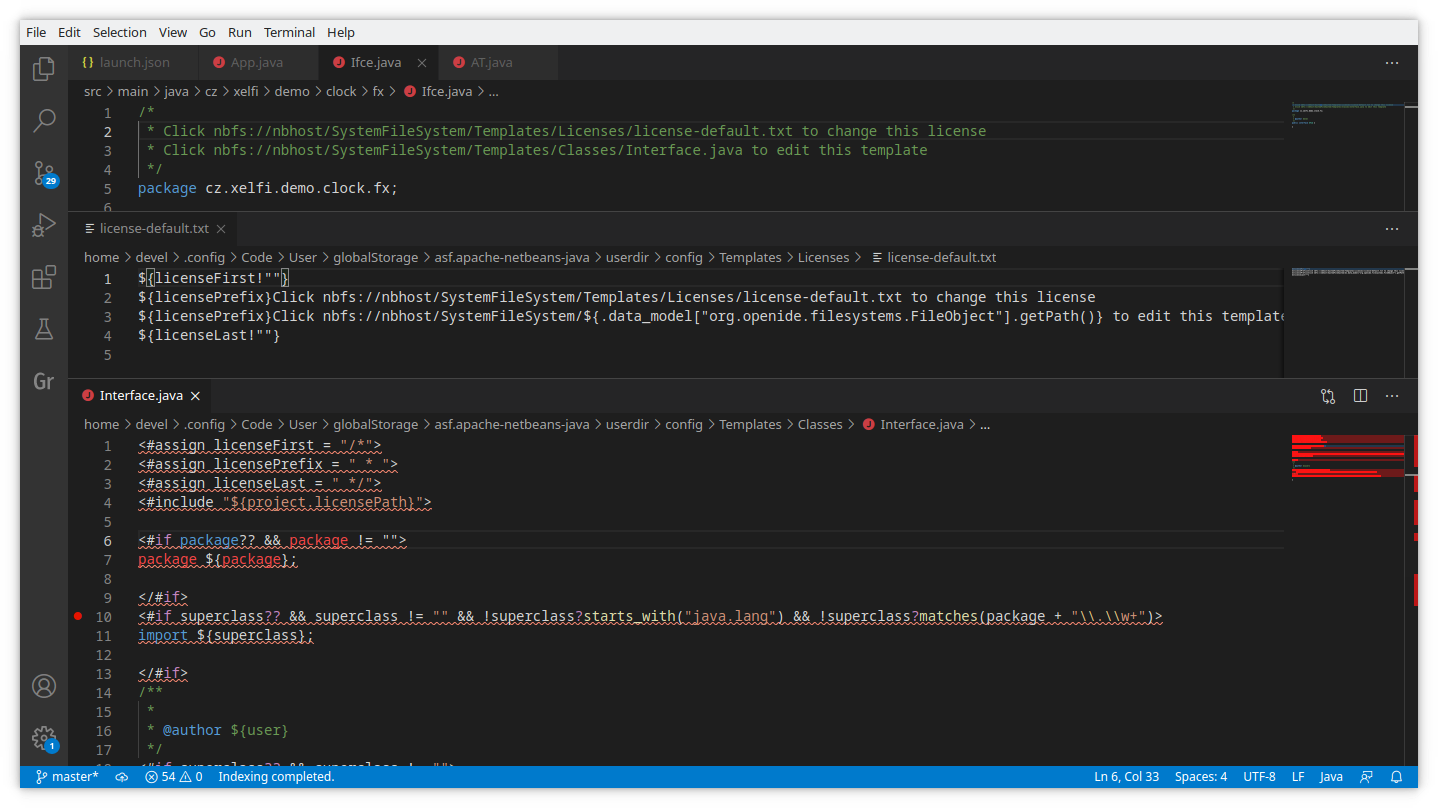Viewport: 1438px width, 808px height.
Task: Click 'Indexing completed.' status message
Action: click(276, 777)
